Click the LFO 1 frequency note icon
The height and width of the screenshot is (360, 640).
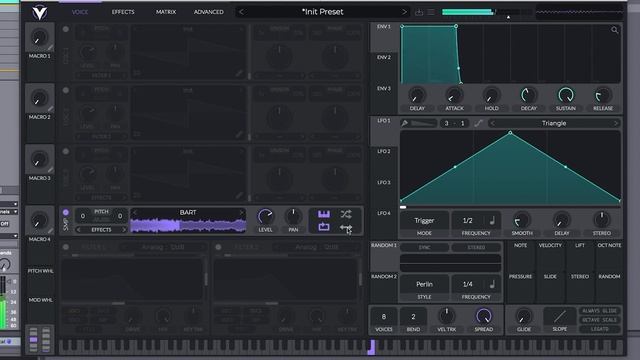[492, 220]
